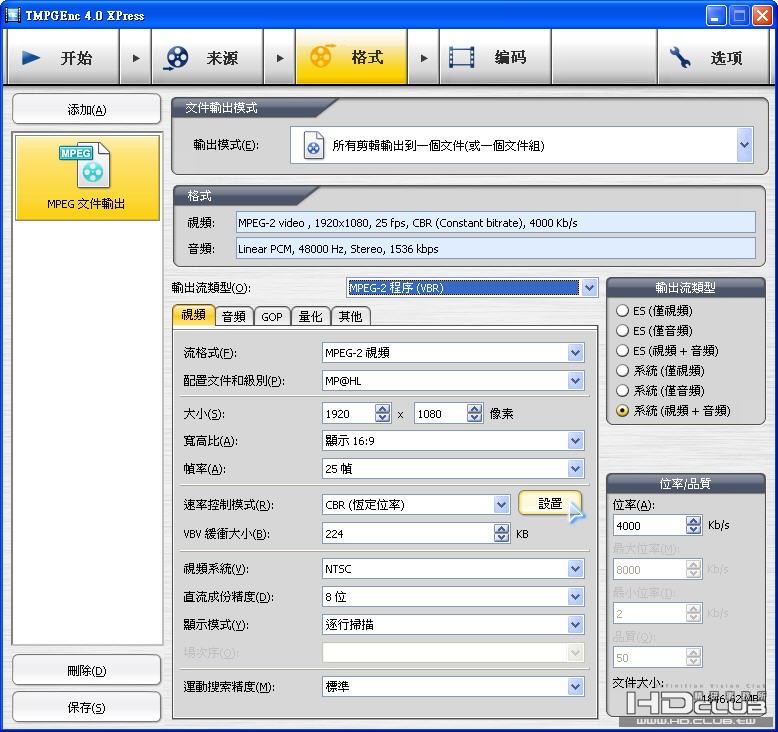Open the motion search precision dropdown
This screenshot has width=778, height=732.
(x=576, y=687)
